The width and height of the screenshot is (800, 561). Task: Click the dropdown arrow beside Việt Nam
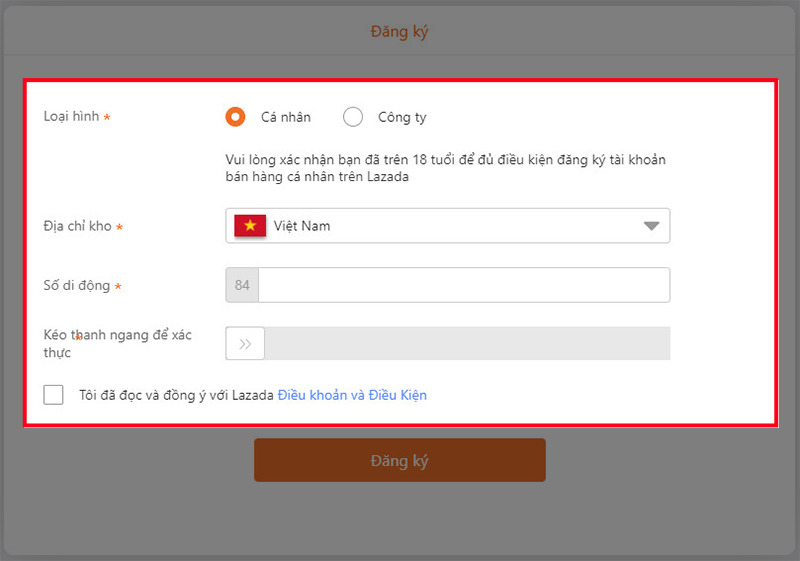[x=652, y=226]
